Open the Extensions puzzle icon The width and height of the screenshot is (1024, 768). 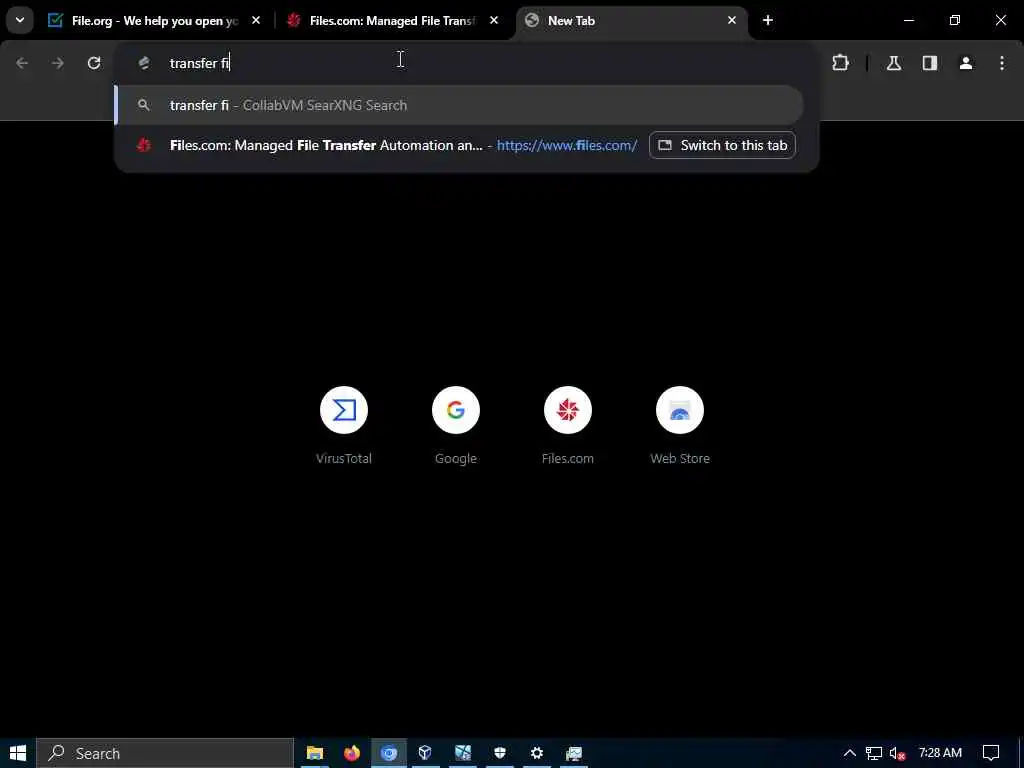pos(840,63)
